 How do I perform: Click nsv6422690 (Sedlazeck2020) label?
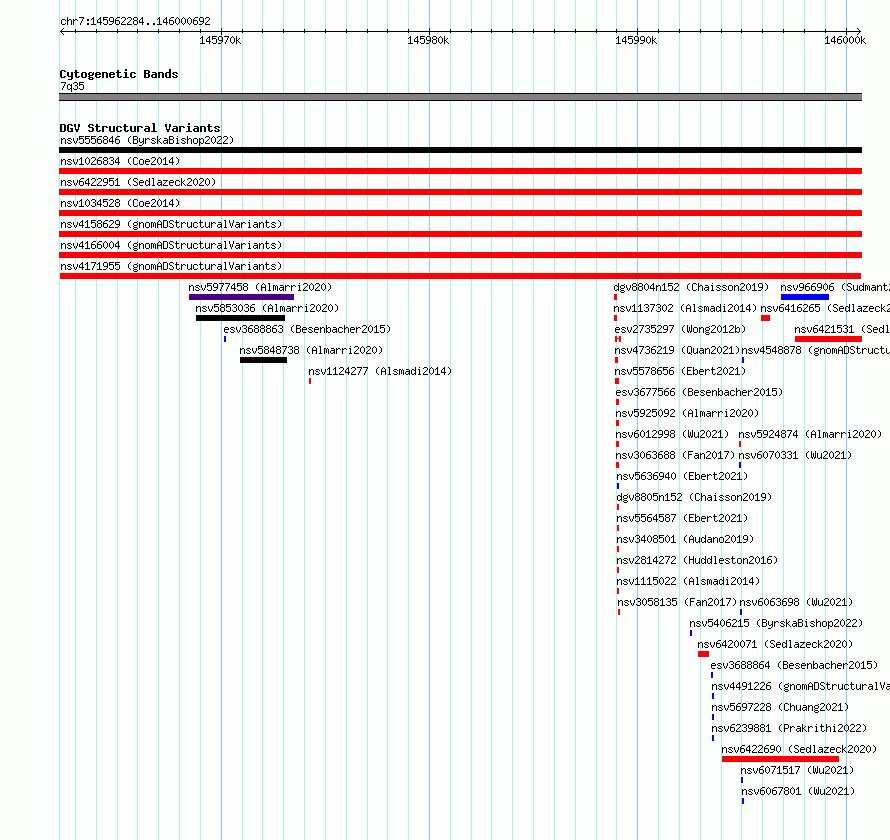tap(799, 749)
